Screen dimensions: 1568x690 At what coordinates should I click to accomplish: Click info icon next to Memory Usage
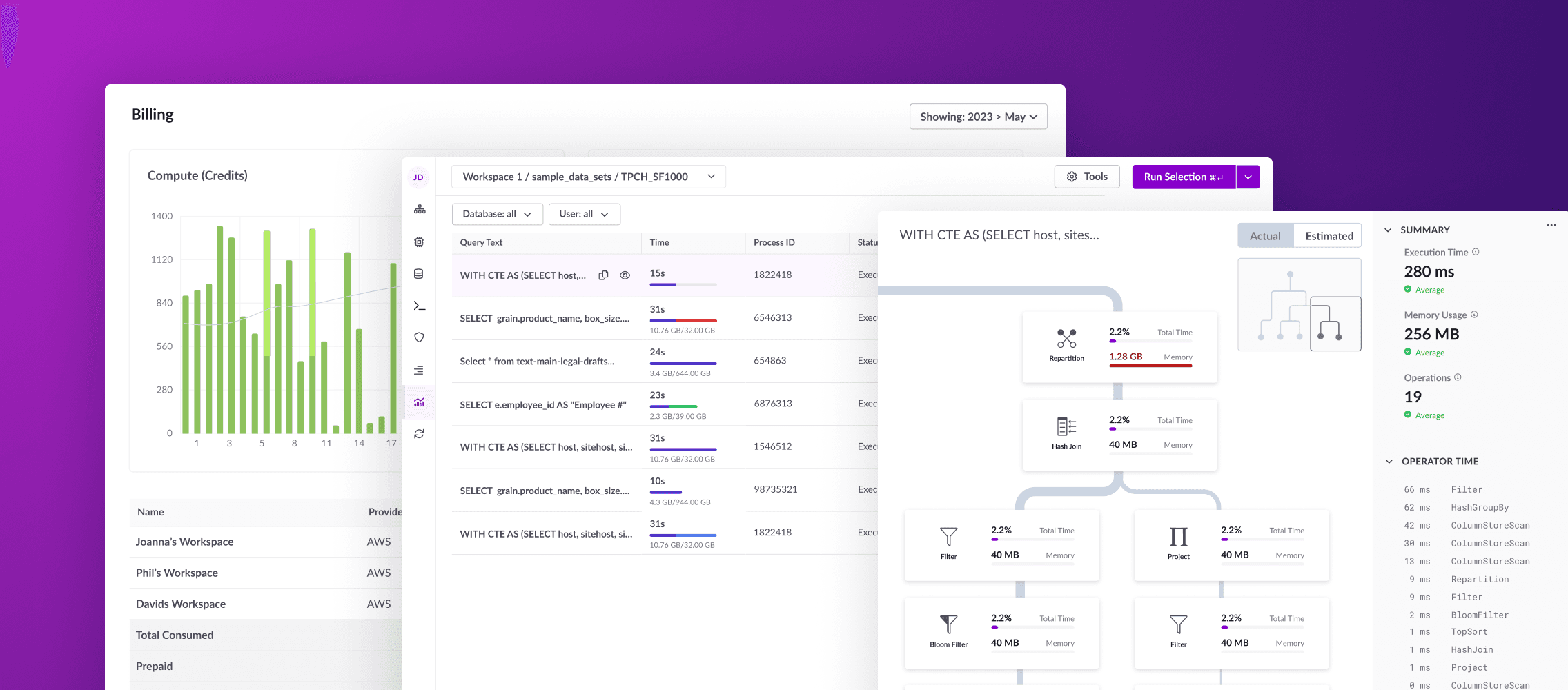[1474, 315]
